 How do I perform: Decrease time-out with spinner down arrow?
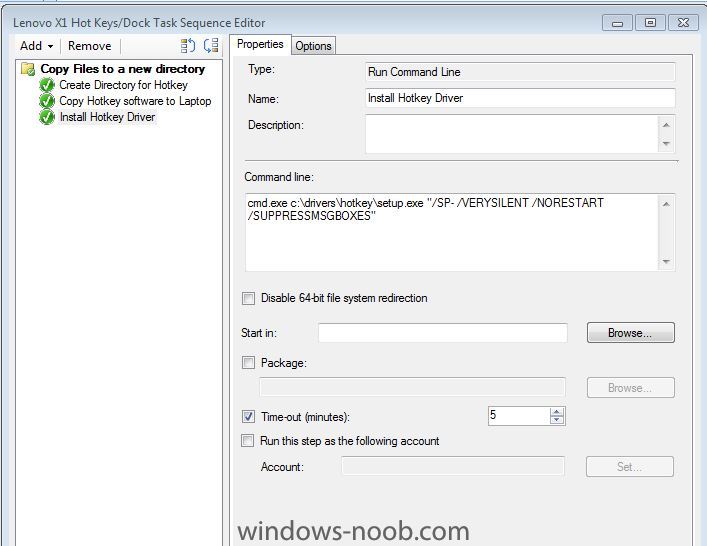click(557, 420)
